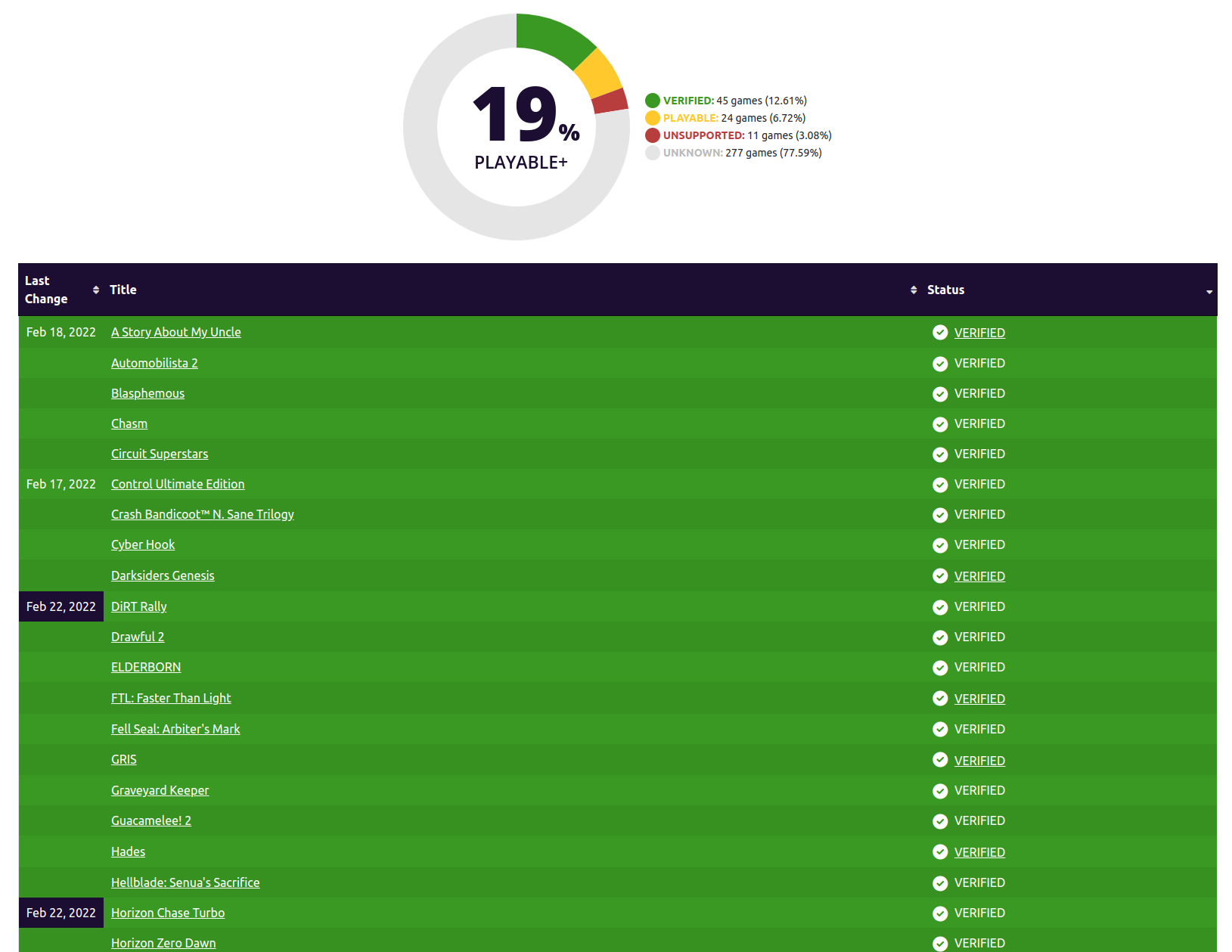
Task: Open the Circuit Superstars link
Action: click(x=160, y=454)
